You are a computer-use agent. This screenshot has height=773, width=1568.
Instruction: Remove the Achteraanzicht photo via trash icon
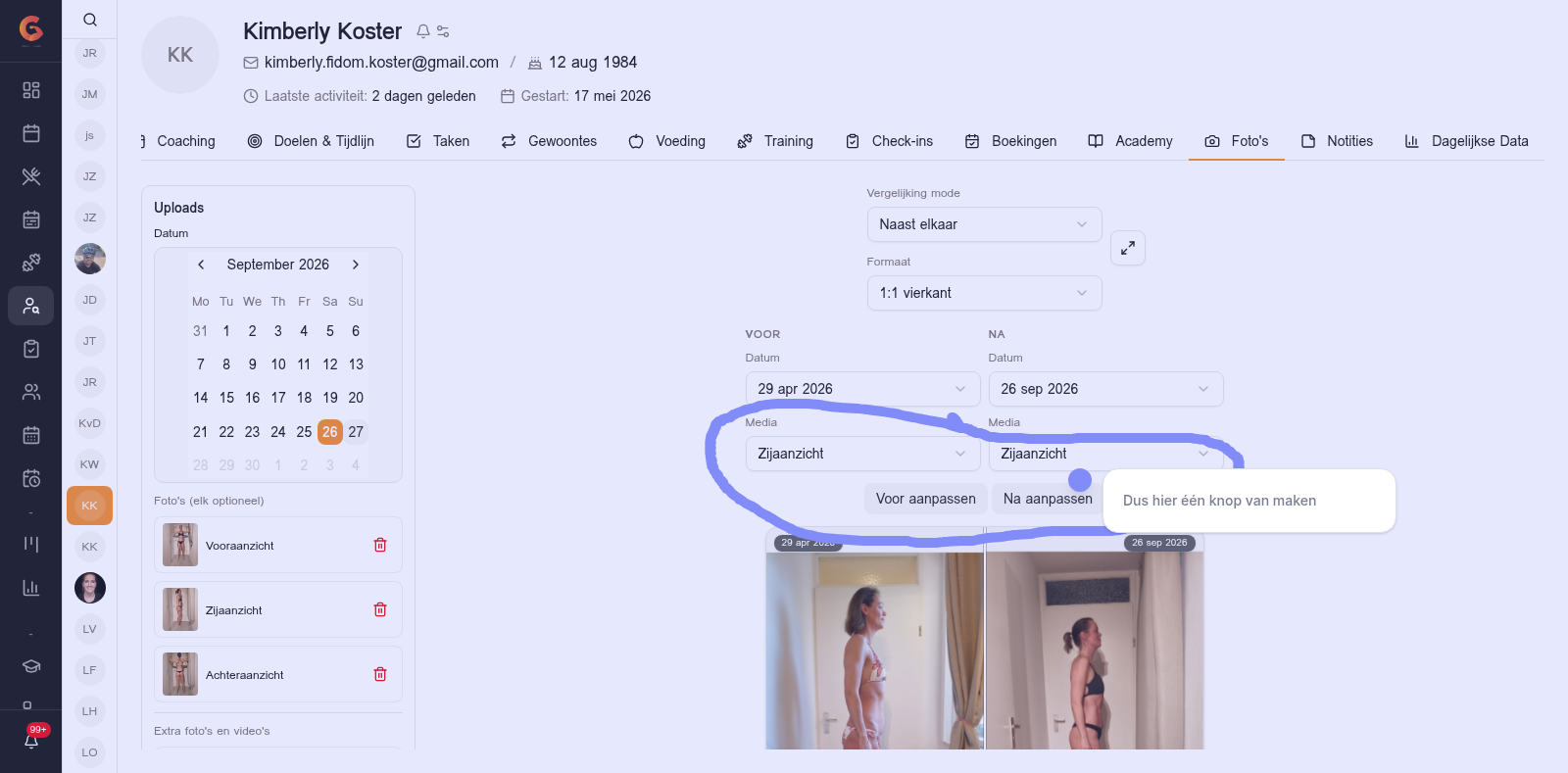[380, 674]
